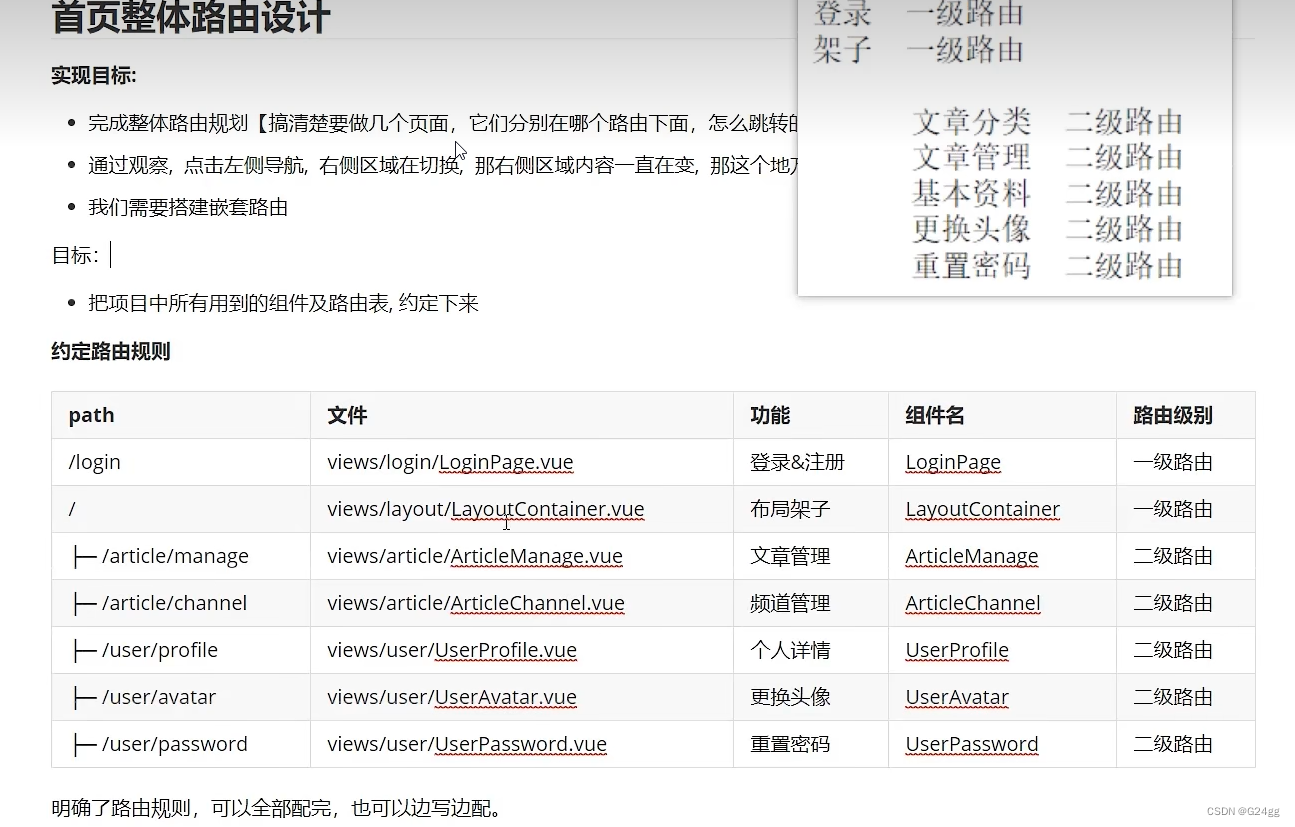Image resolution: width=1295 pixels, height=827 pixels.
Task: Click the views/layout/LayoutContainer.vue cell
Action: click(522, 509)
